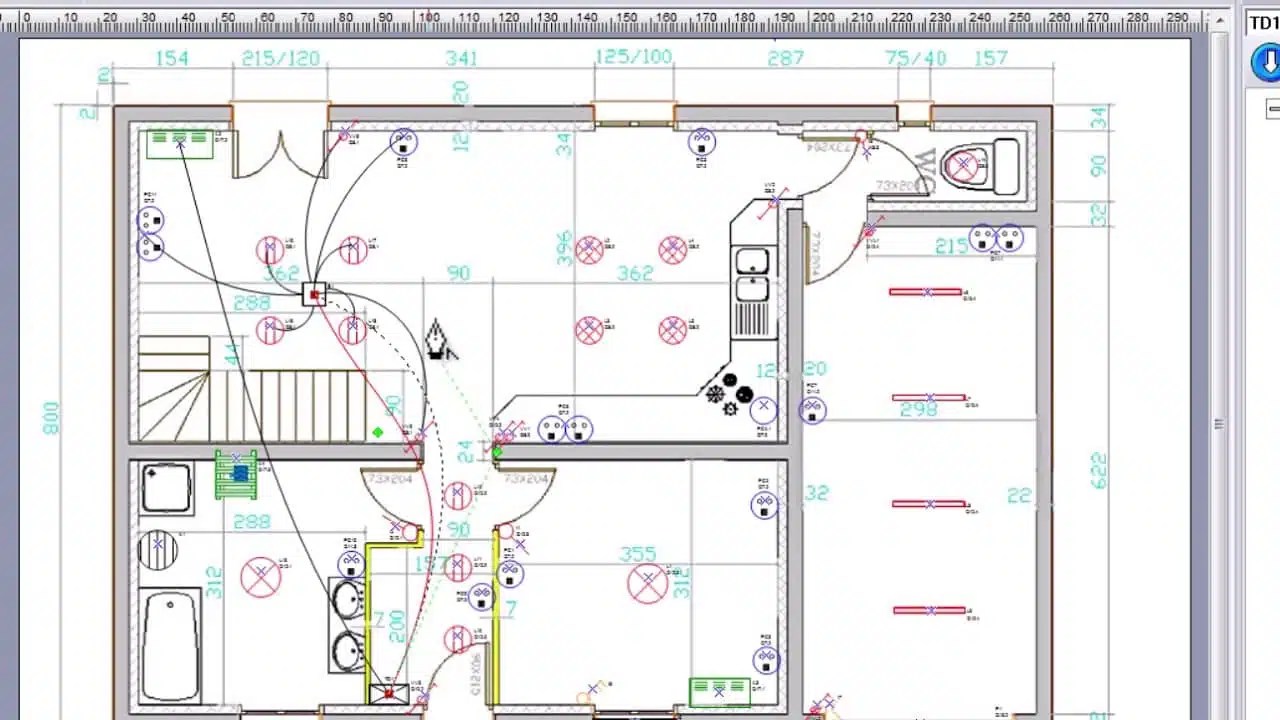Select the red distribution box symbol
Image resolution: width=1280 pixels, height=720 pixels.
[x=314, y=294]
